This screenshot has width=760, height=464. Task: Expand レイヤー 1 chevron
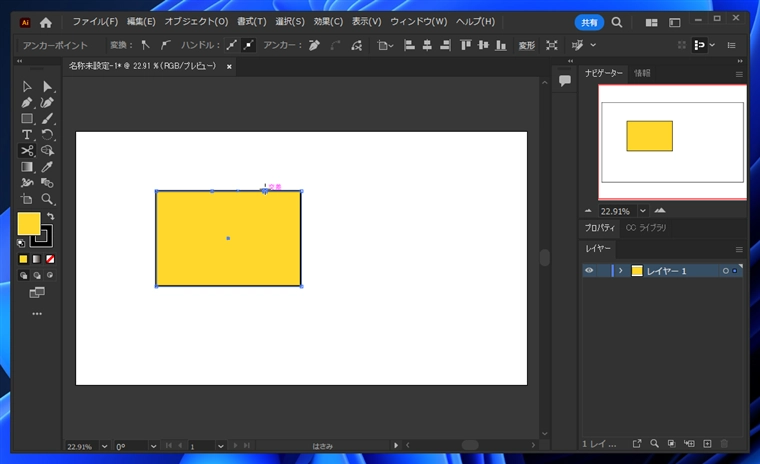point(620,271)
